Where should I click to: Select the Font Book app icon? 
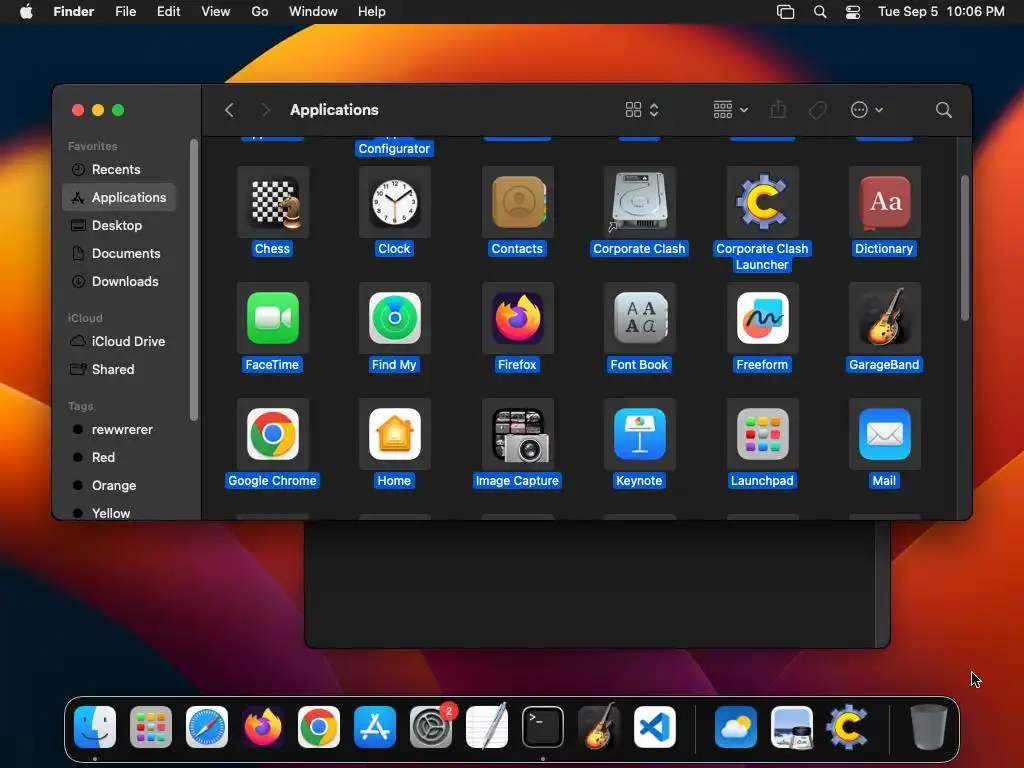click(x=639, y=318)
